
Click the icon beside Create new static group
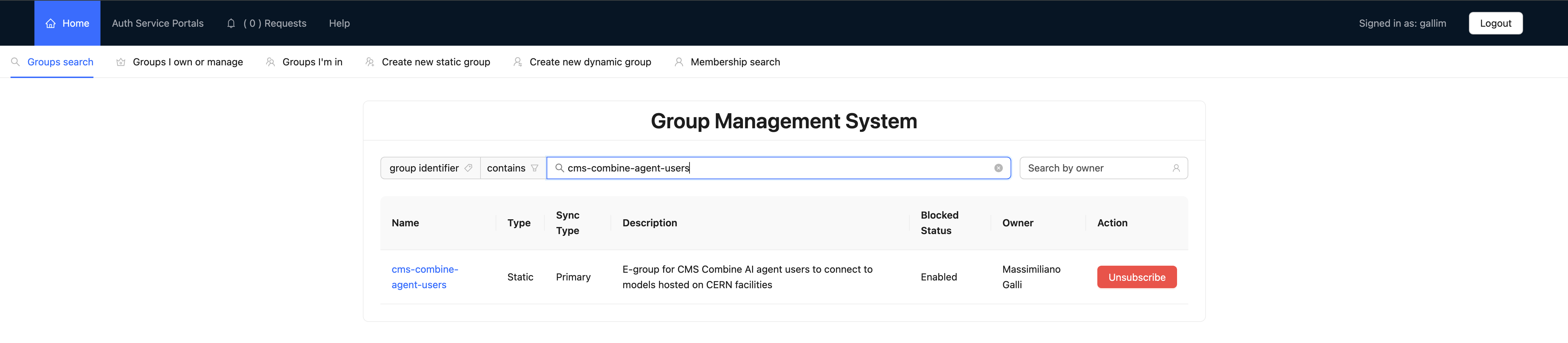[370, 62]
